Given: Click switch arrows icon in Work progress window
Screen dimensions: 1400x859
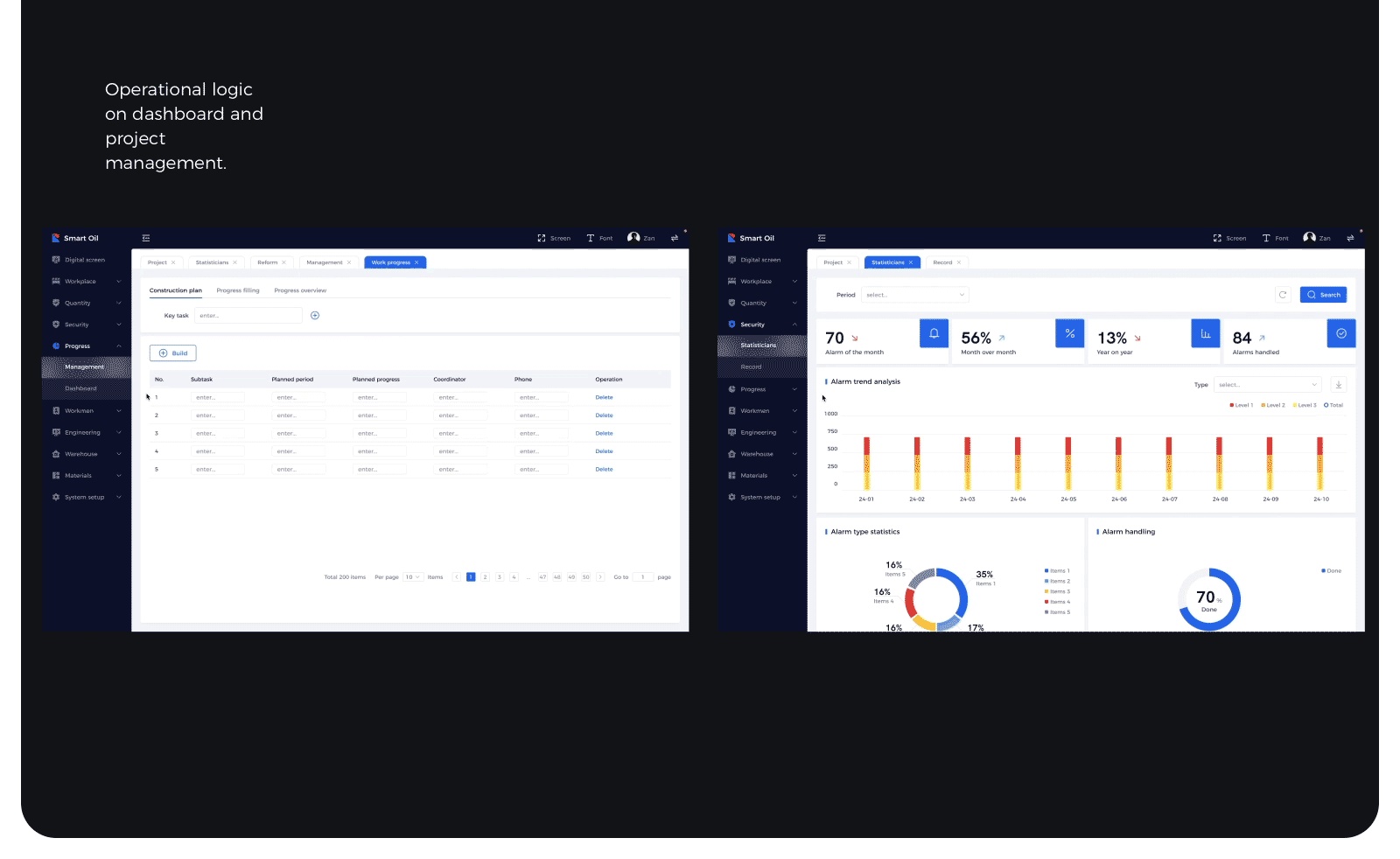Looking at the screenshot, I should point(675,238).
